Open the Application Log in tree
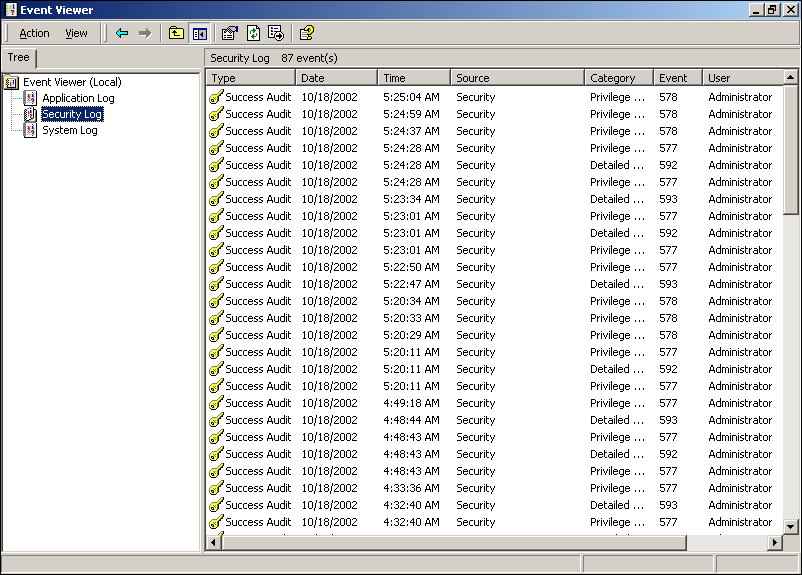Screen dimensions: 802x575 click(x=78, y=98)
